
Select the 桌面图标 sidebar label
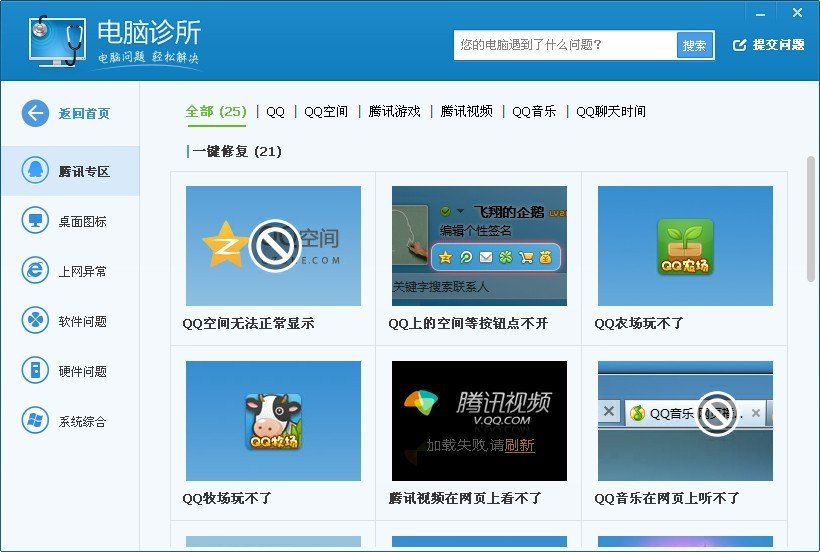pyautogui.click(x=83, y=222)
